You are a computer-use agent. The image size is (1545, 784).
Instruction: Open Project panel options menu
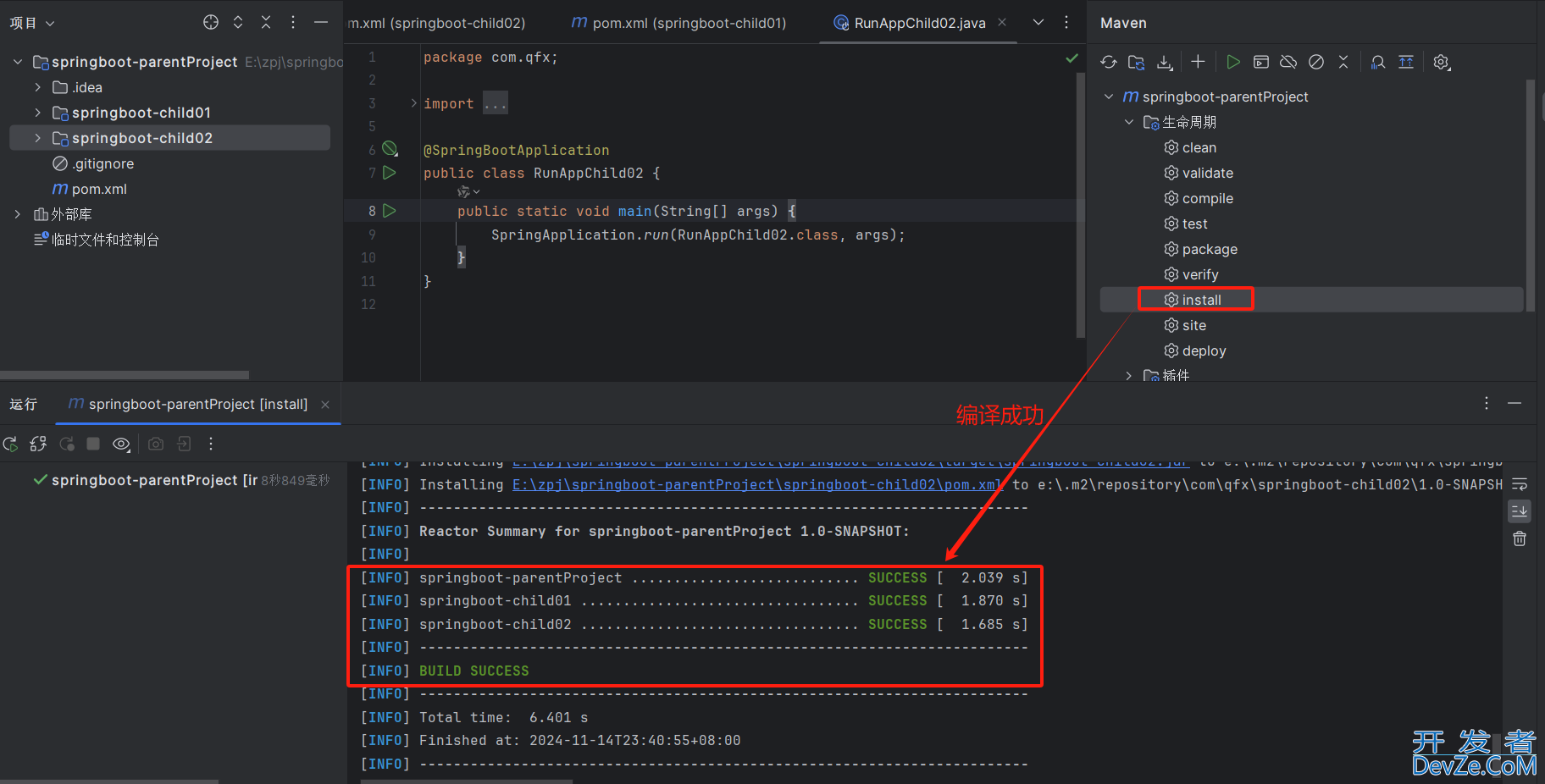click(x=293, y=22)
